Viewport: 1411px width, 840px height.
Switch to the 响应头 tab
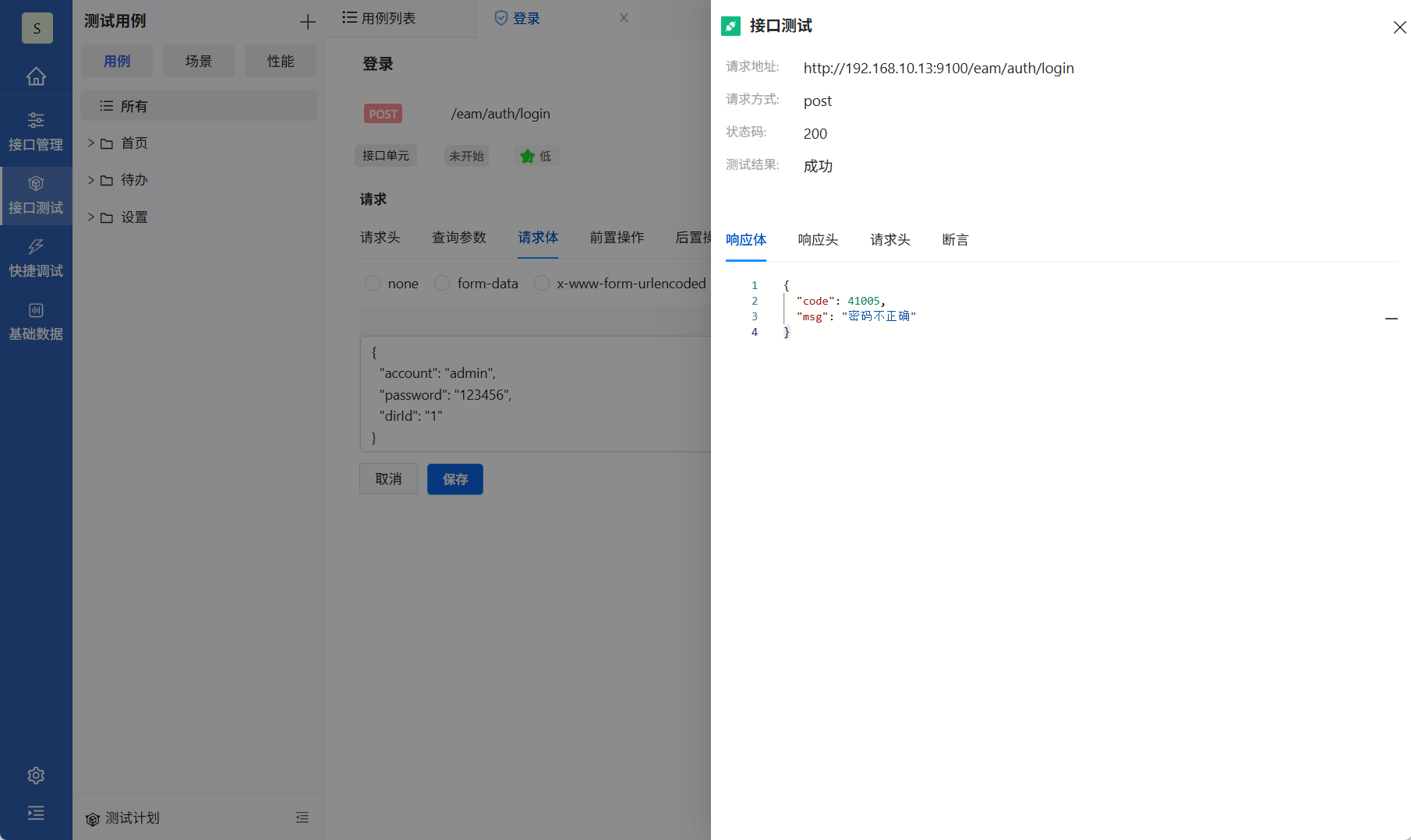[817, 240]
